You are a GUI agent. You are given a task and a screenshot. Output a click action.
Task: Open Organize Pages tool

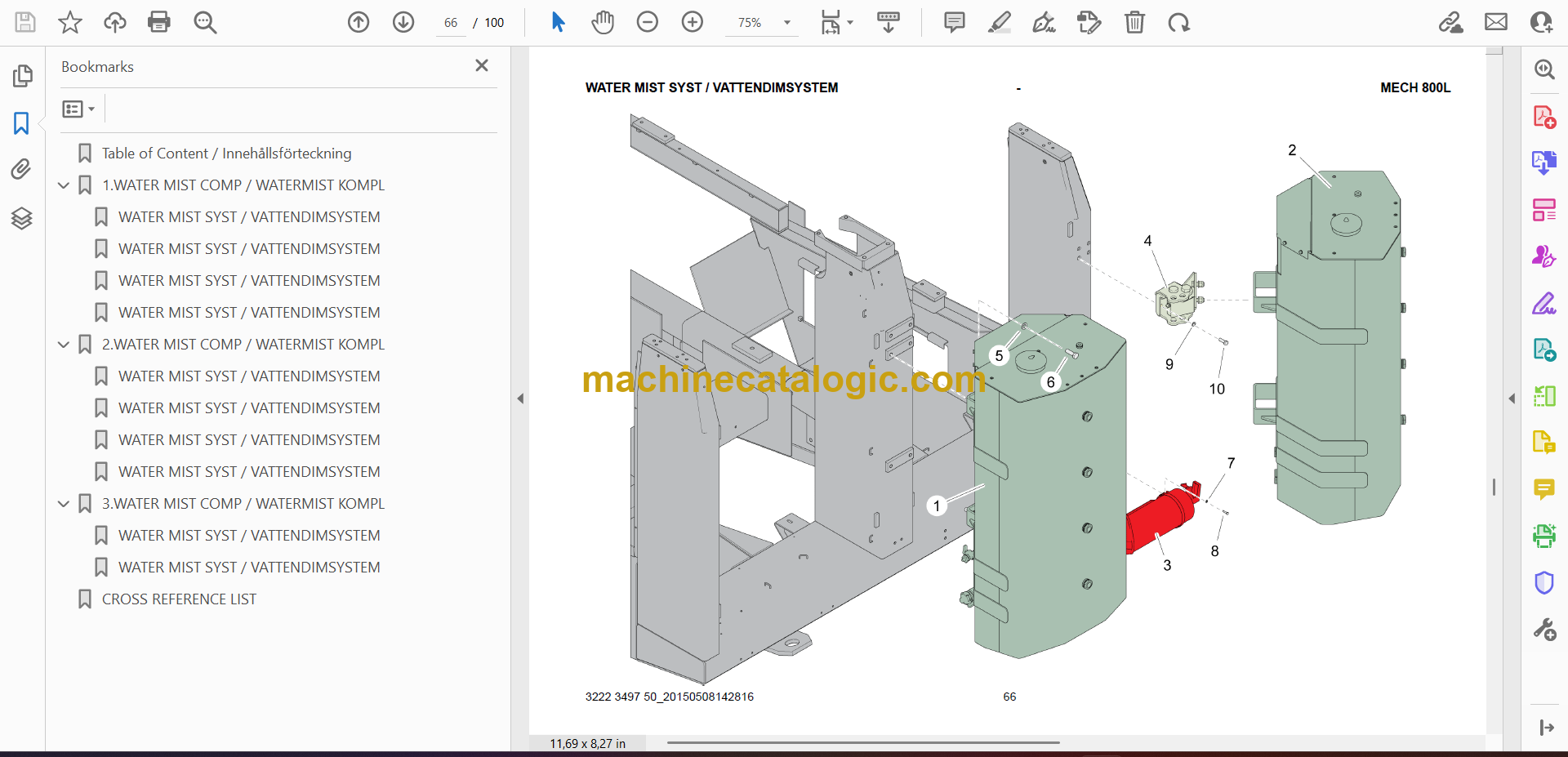[x=1543, y=210]
